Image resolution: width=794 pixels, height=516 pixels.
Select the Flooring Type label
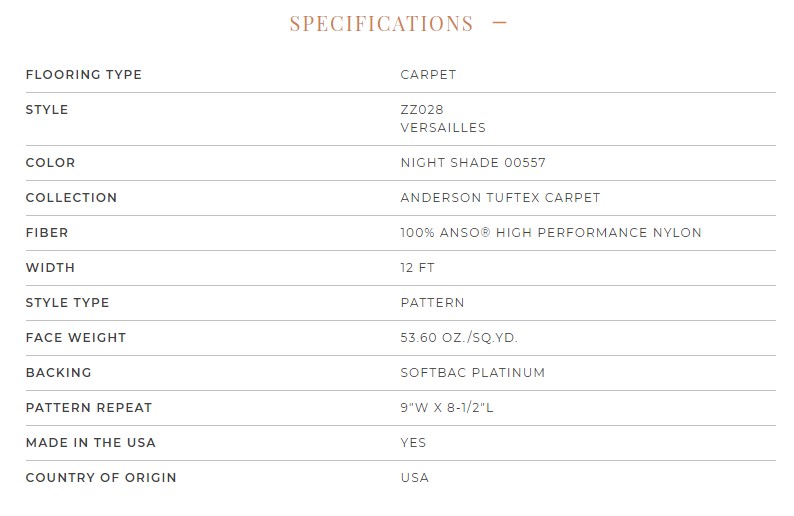tap(84, 74)
